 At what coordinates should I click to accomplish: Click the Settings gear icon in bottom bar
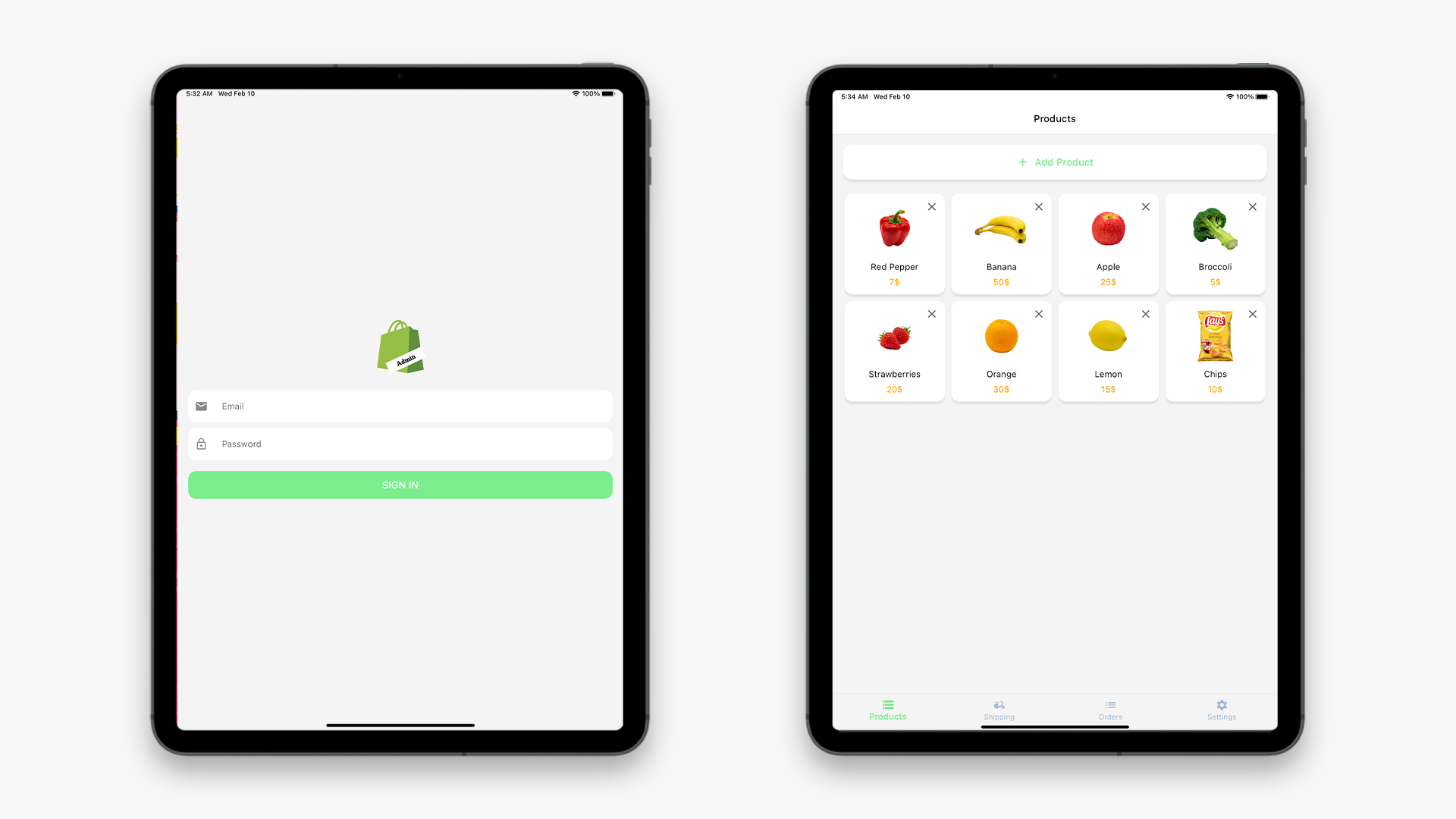[x=1221, y=705]
